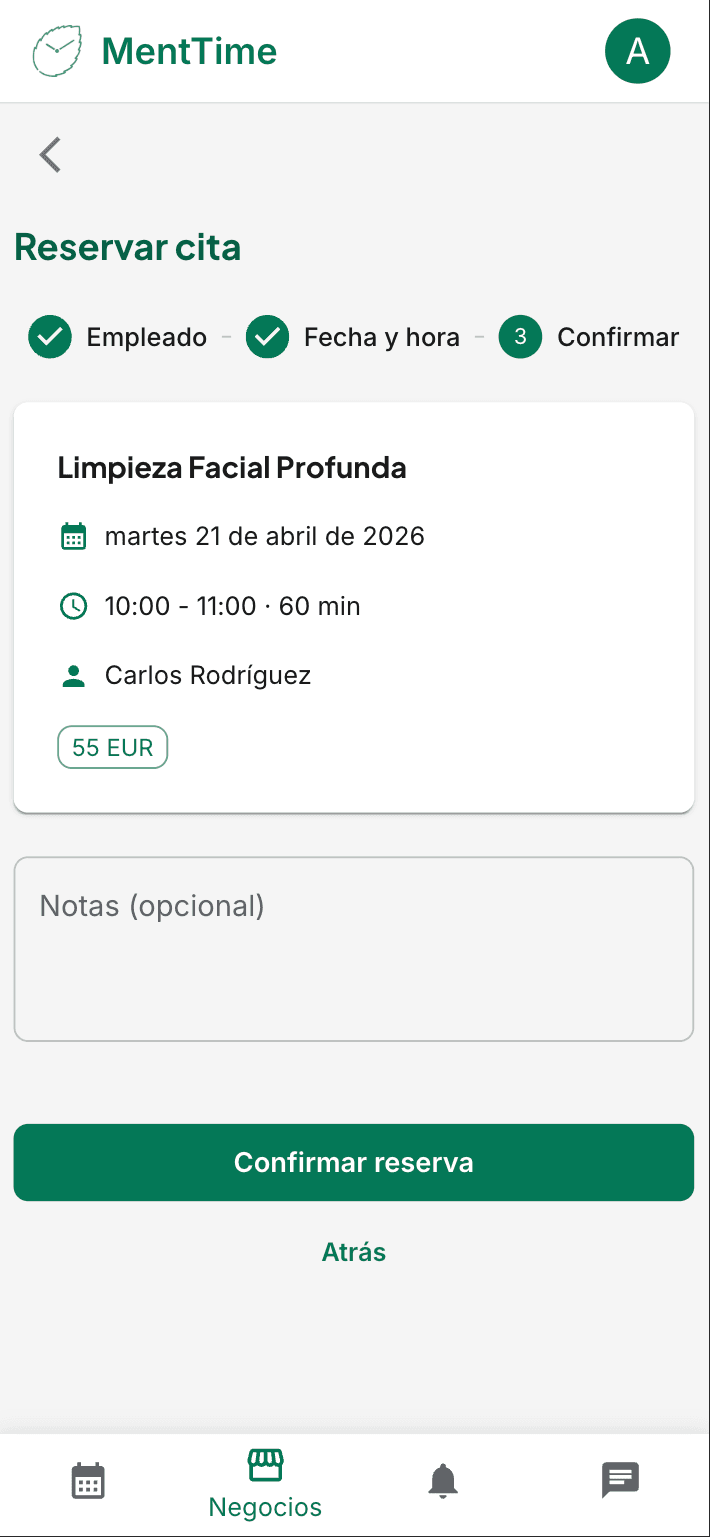710x1537 pixels.
Task: Open the MentTime logo on the header
Action: coord(155,51)
